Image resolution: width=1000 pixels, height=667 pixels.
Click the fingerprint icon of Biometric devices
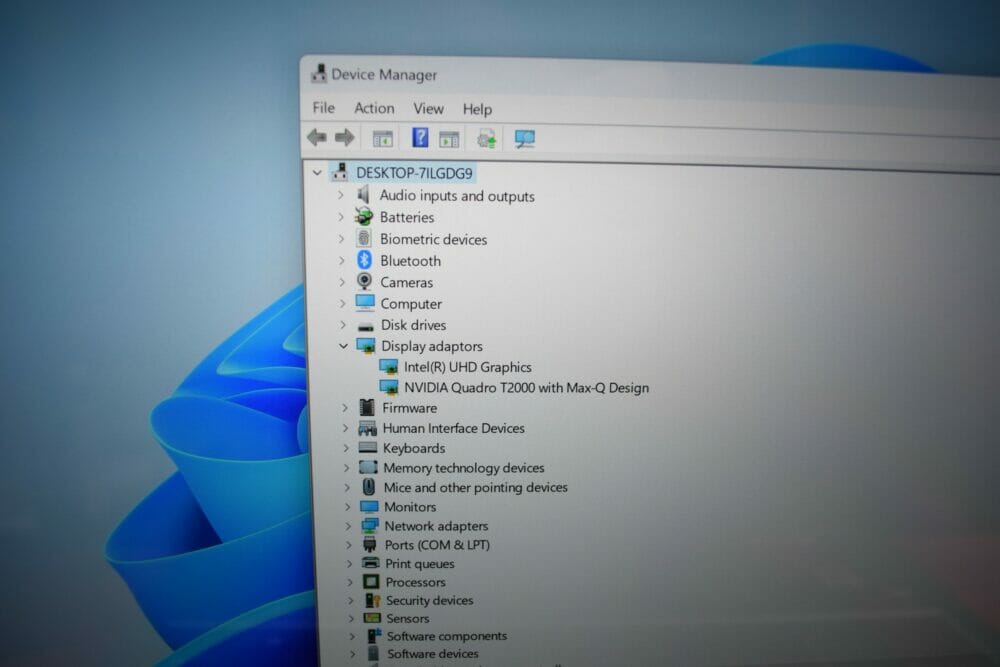click(x=364, y=238)
